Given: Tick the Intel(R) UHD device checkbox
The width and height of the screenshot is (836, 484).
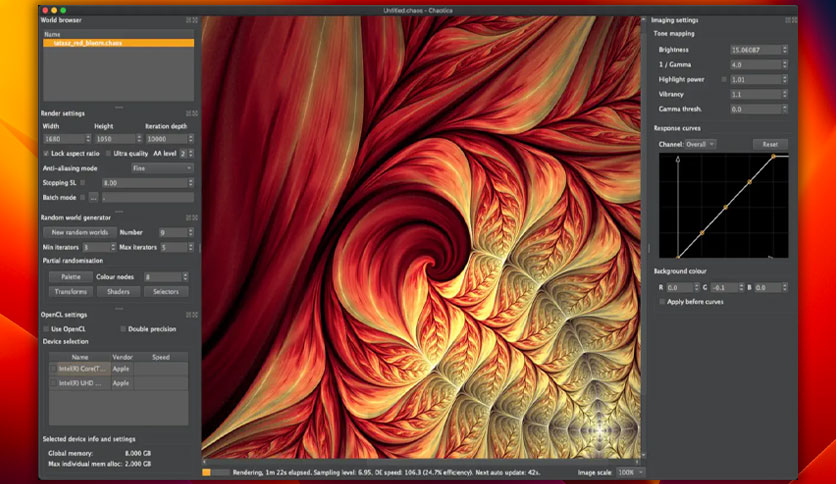Looking at the screenshot, I should pyautogui.click(x=53, y=383).
